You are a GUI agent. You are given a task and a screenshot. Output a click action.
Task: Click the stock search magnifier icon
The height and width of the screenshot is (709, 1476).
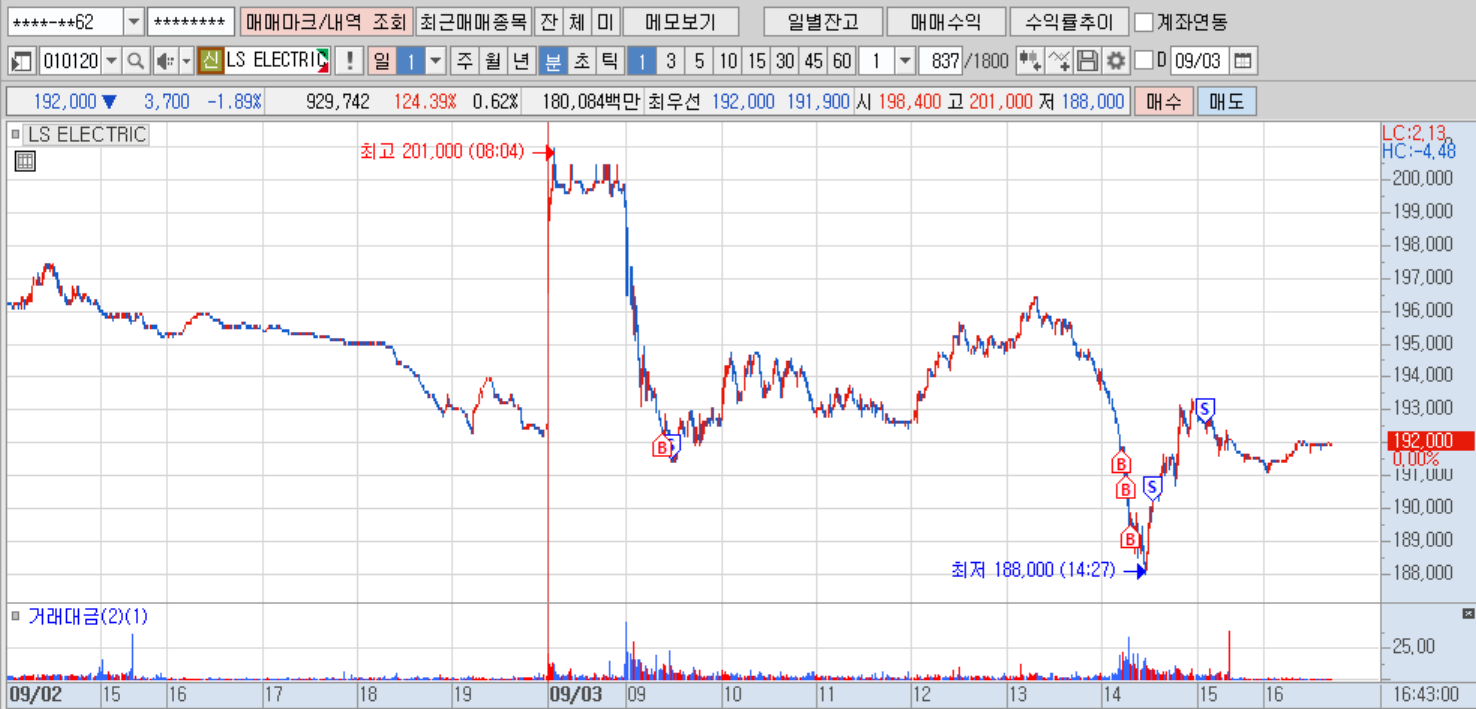[135, 61]
